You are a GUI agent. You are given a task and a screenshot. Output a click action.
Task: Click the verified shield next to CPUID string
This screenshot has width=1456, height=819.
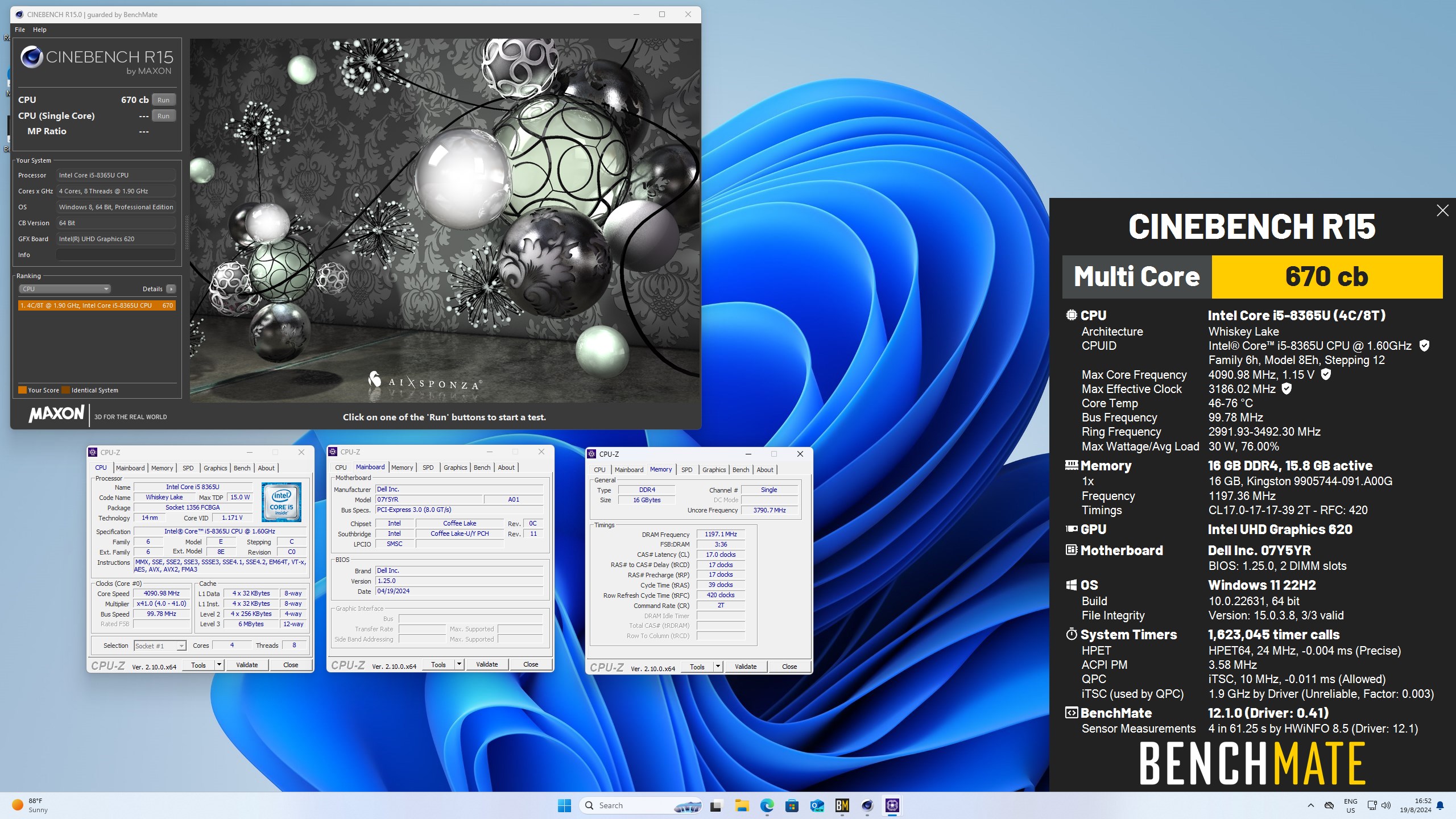[1424, 346]
